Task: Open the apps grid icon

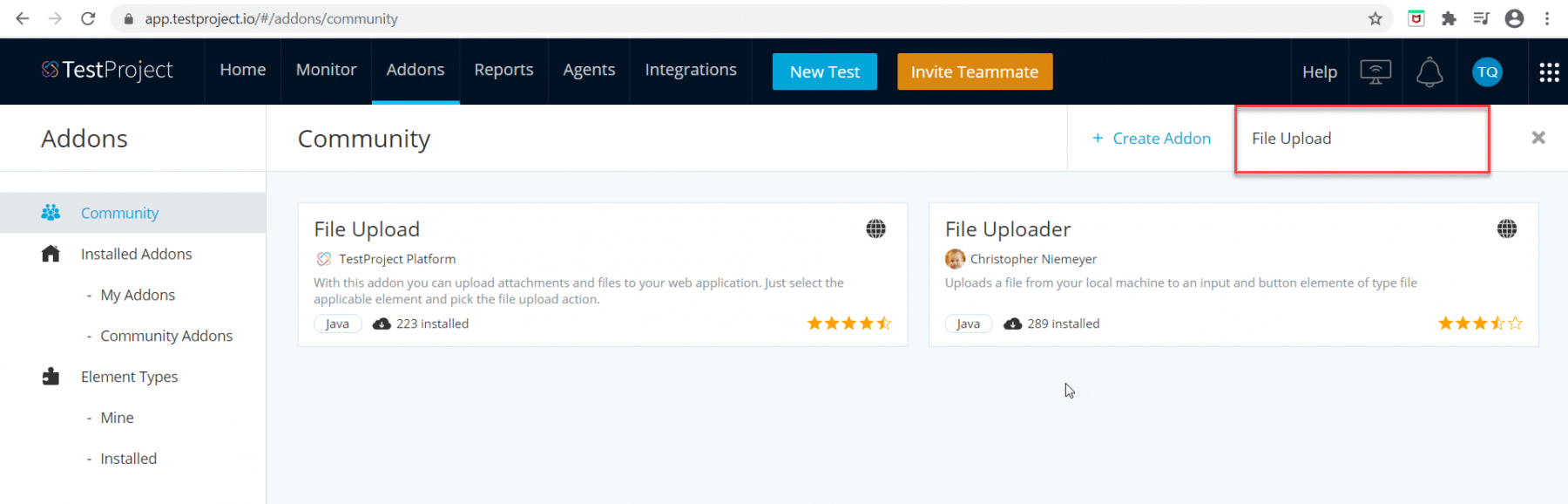Action: 1549,72
